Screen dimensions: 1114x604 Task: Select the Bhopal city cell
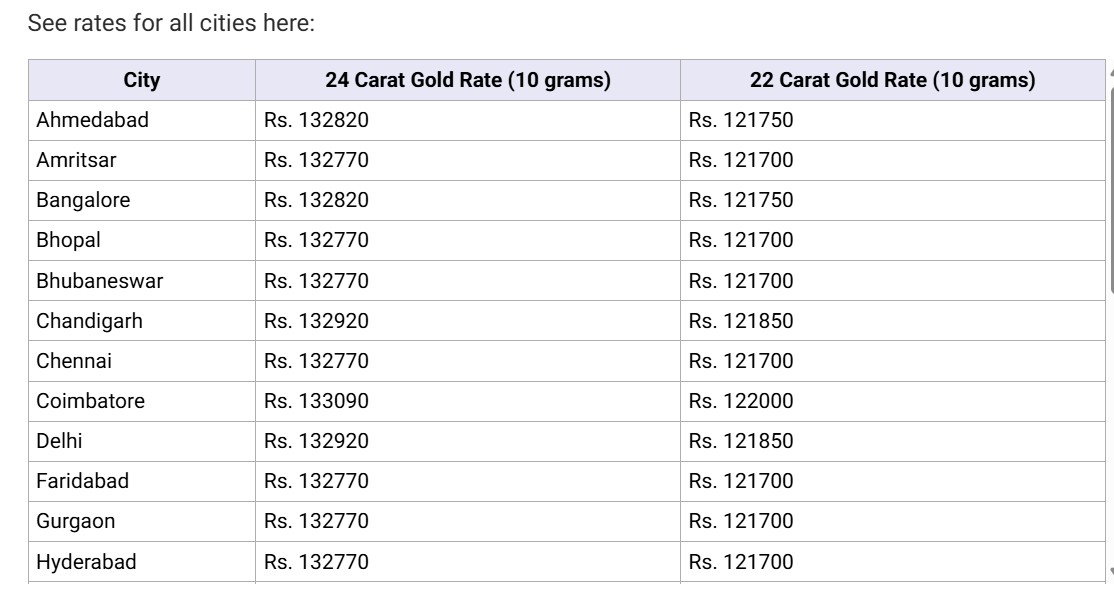point(68,240)
